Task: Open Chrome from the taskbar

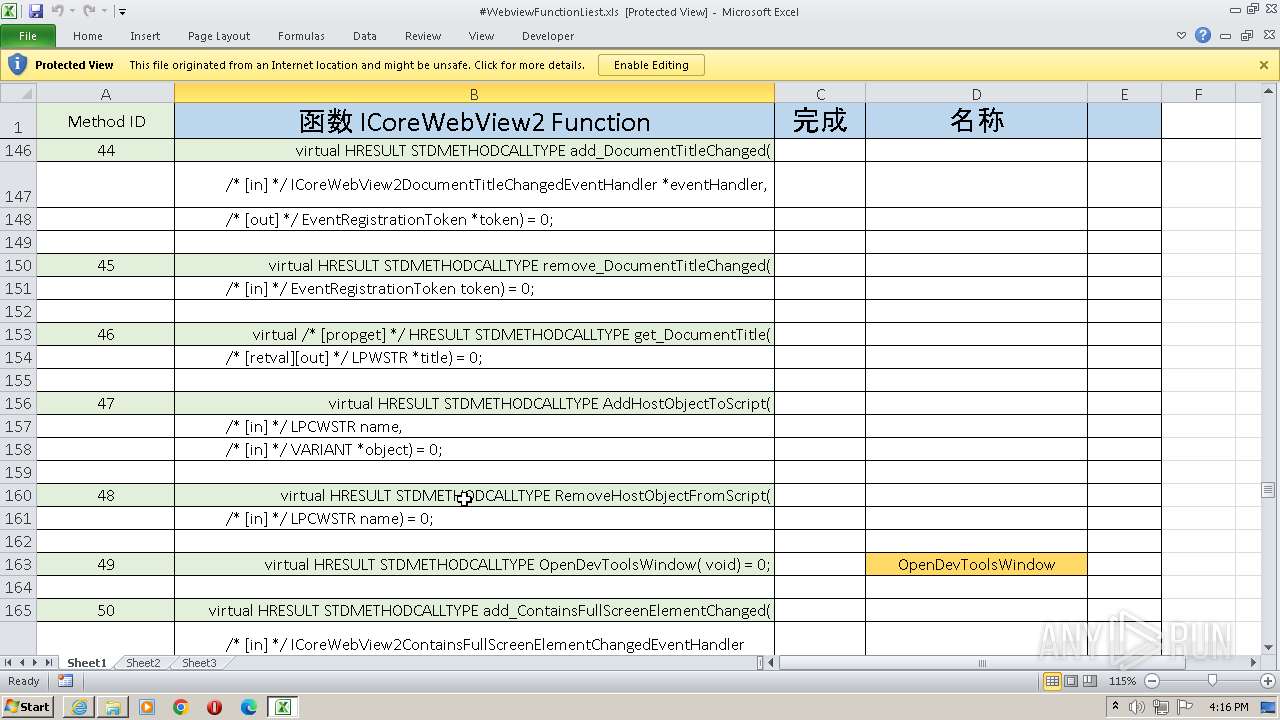Action: [181, 707]
